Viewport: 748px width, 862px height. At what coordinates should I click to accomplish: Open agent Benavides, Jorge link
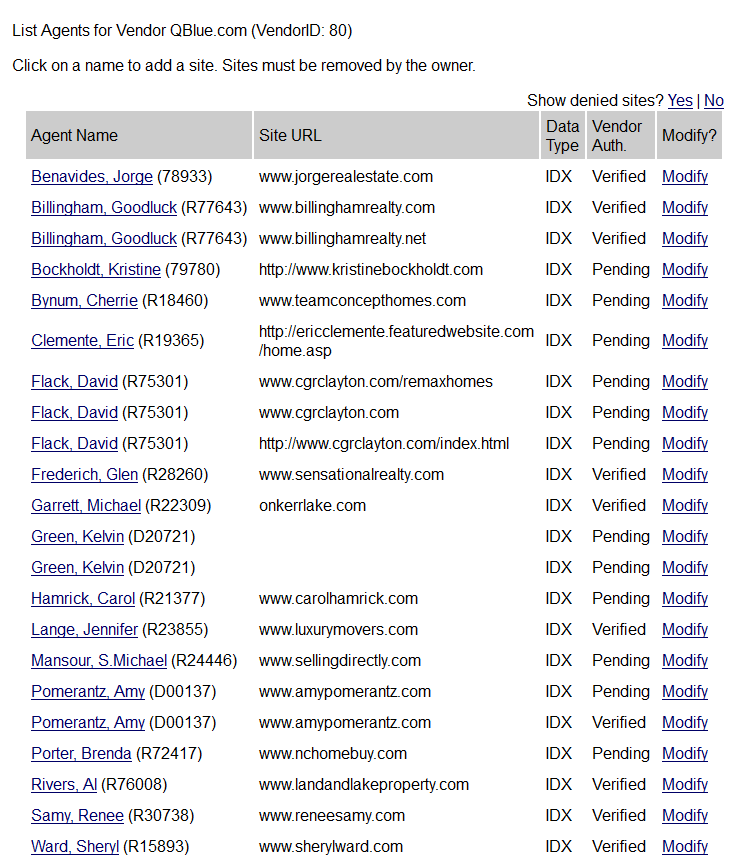click(92, 177)
